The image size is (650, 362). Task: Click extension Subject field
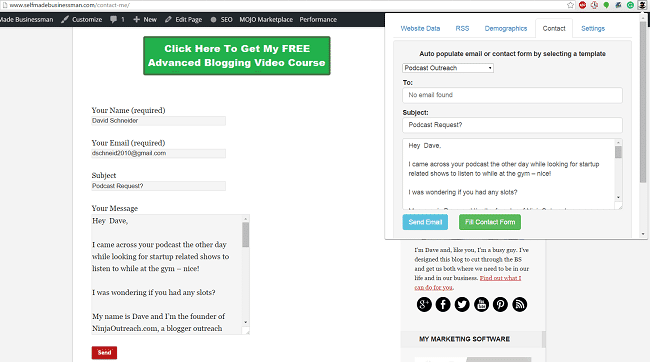[x=512, y=125]
